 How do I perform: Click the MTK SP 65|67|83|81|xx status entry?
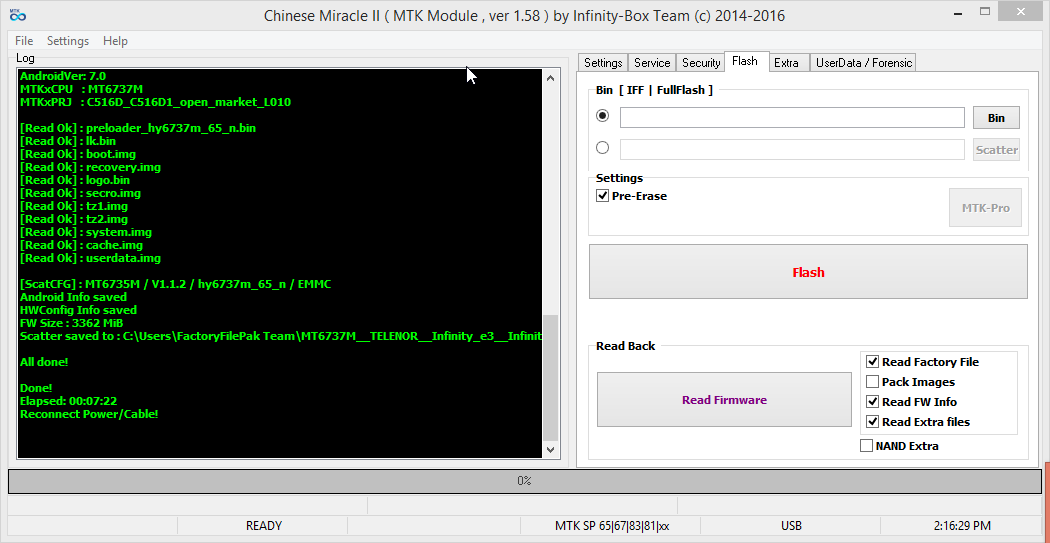[612, 526]
